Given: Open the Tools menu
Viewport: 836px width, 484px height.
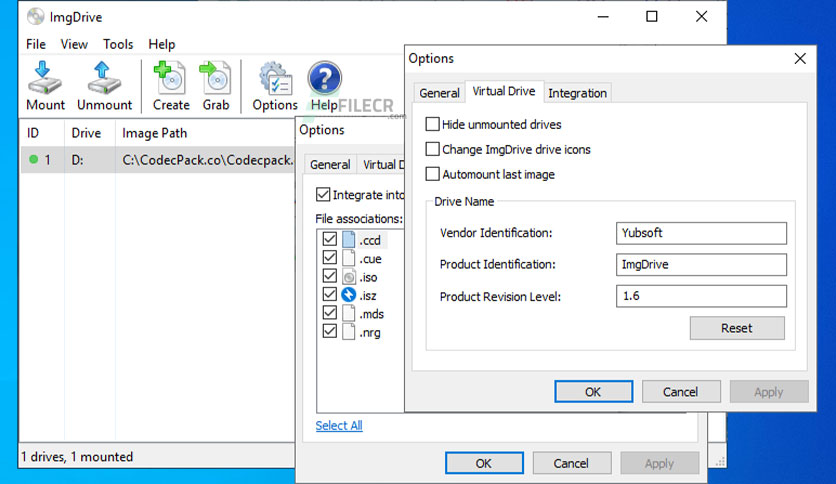Looking at the screenshot, I should [118, 44].
